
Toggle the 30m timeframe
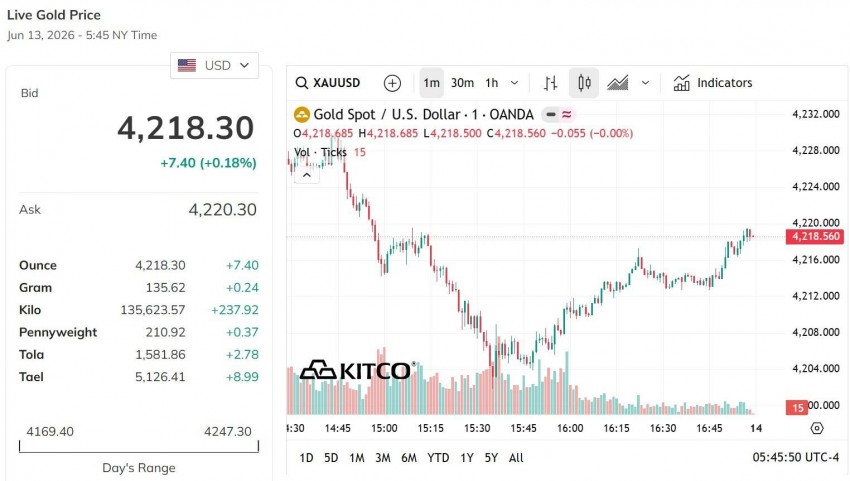(x=462, y=83)
